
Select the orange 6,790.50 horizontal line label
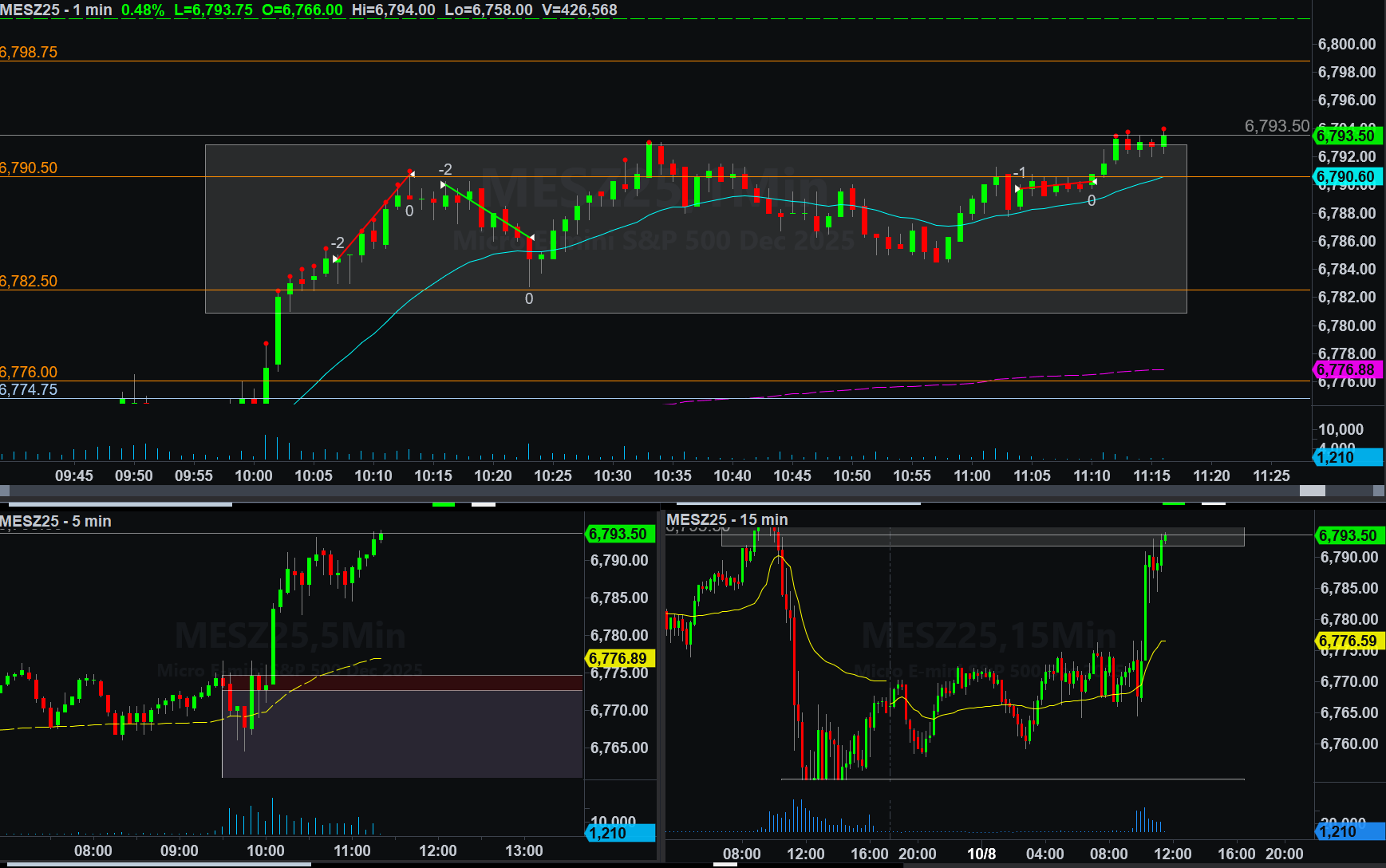click(30, 168)
